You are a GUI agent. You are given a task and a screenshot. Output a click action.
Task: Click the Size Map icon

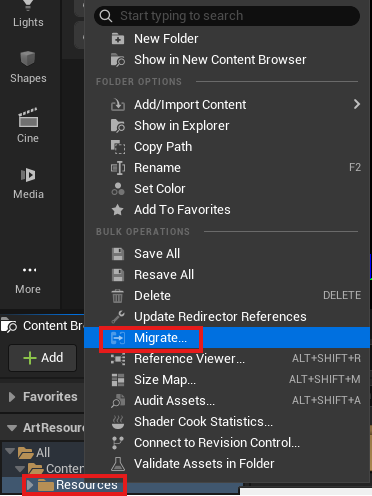click(118, 380)
